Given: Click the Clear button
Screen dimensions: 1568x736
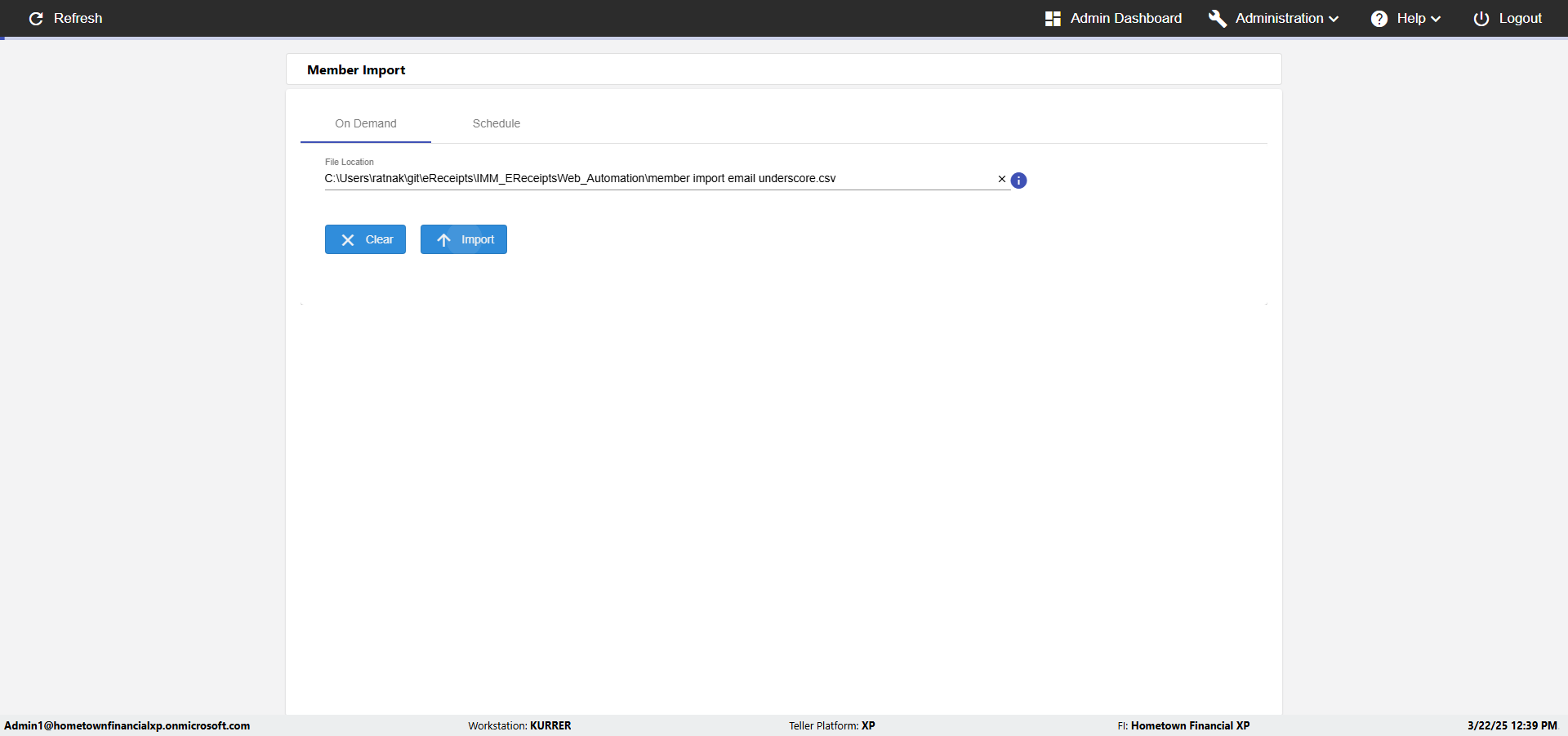Looking at the screenshot, I should [365, 239].
